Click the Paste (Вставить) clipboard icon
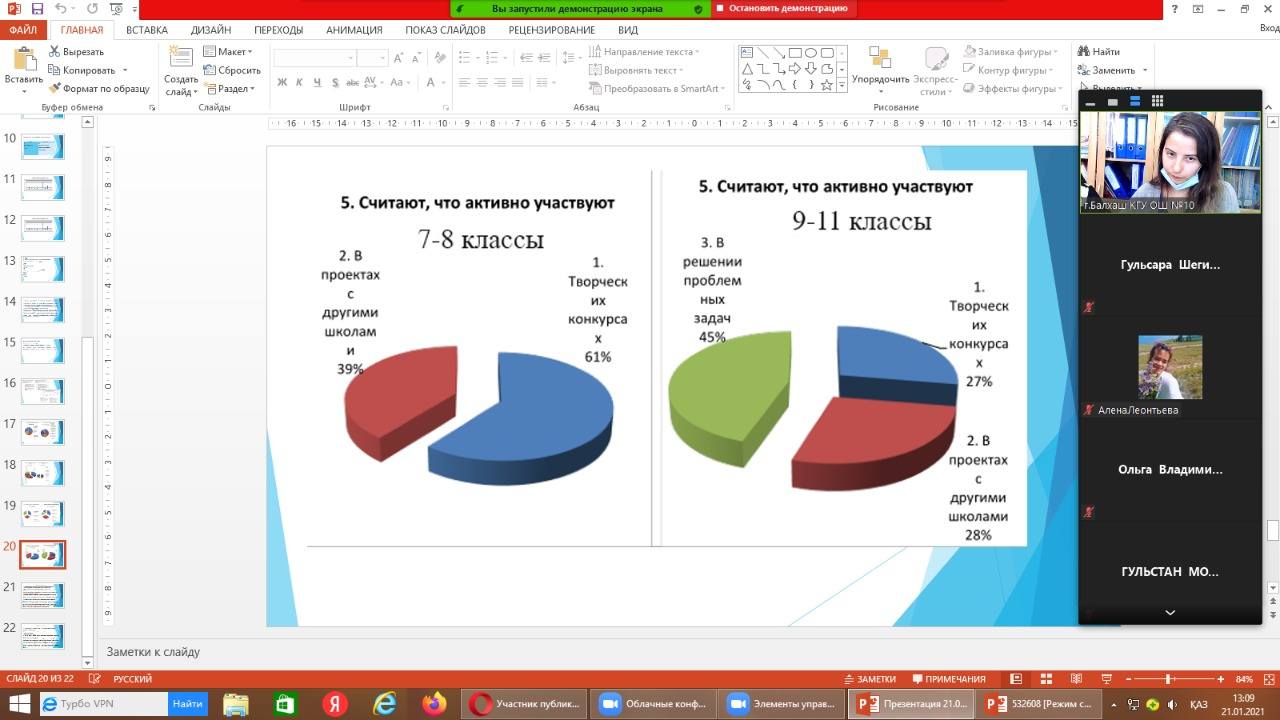Viewport: 1280px width, 720px height. 23,62
